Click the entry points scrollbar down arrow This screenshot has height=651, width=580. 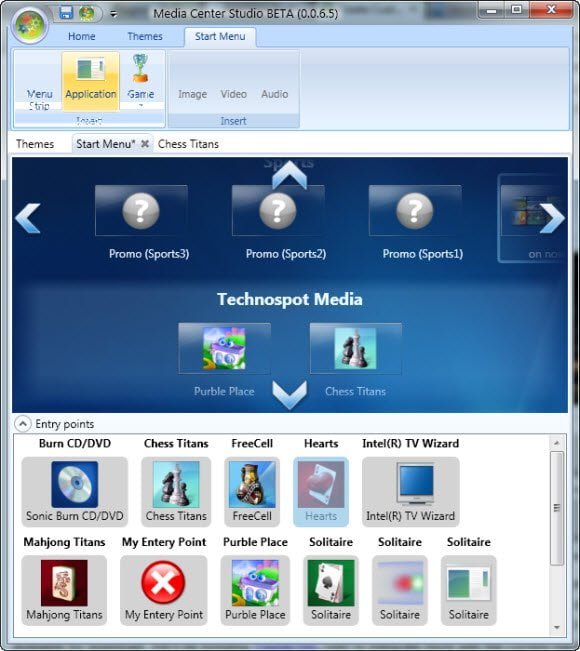click(x=557, y=627)
